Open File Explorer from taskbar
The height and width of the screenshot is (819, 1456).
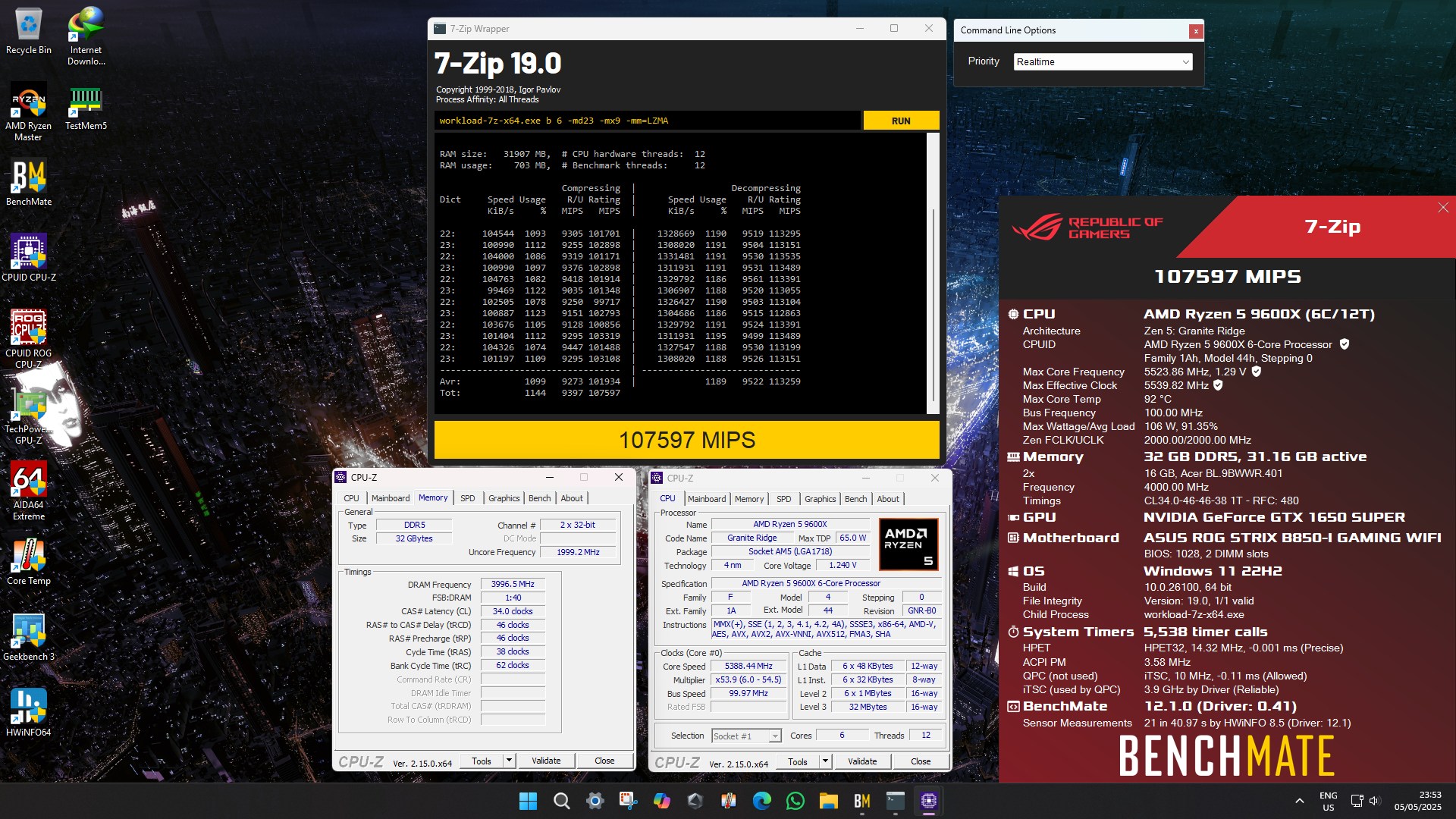pyautogui.click(x=828, y=801)
